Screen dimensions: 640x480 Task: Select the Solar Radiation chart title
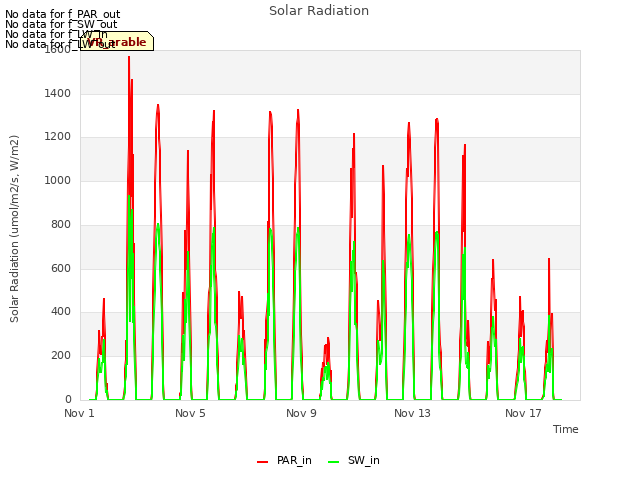click(319, 11)
